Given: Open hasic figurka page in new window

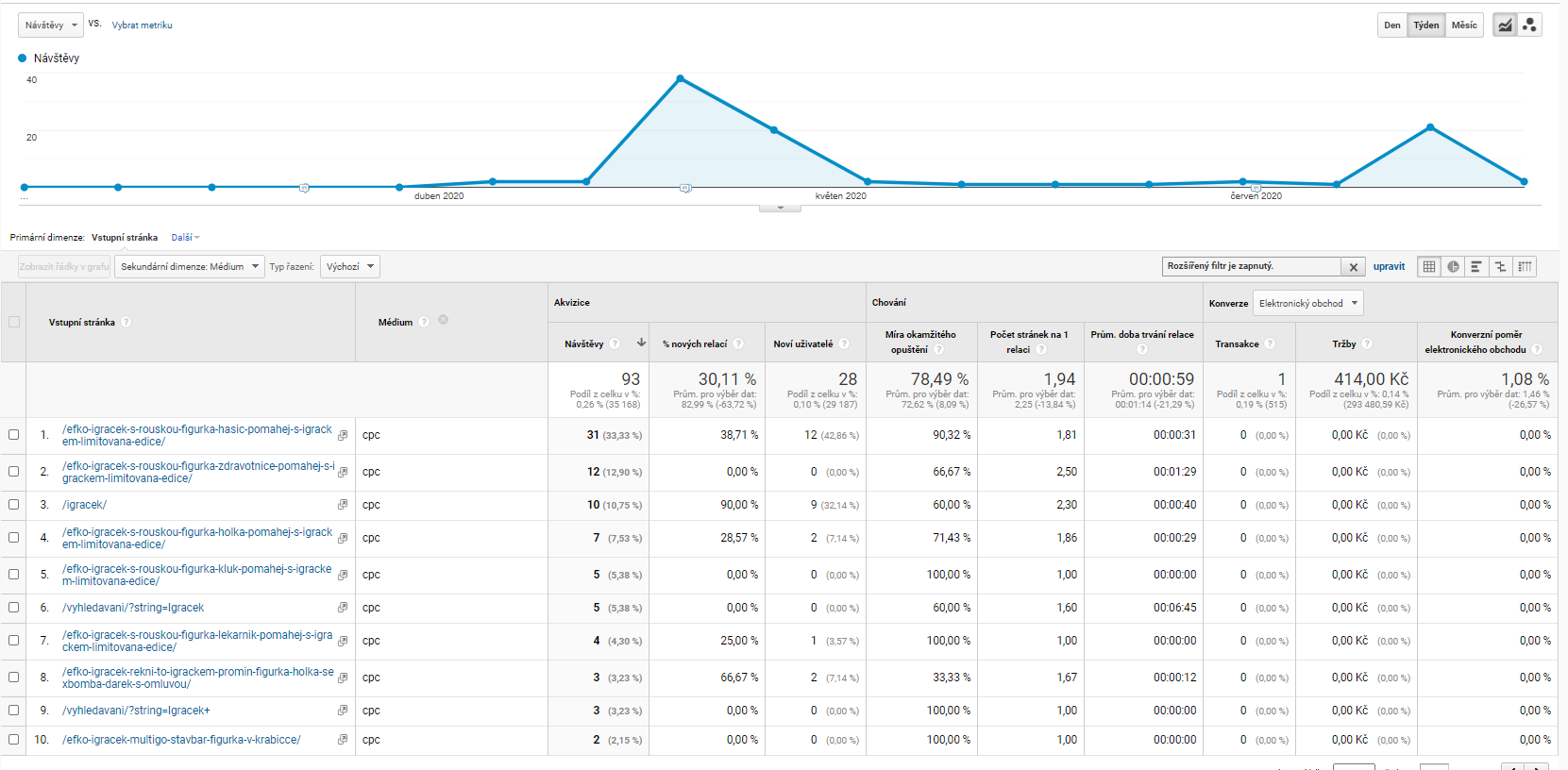Looking at the screenshot, I should (x=343, y=435).
